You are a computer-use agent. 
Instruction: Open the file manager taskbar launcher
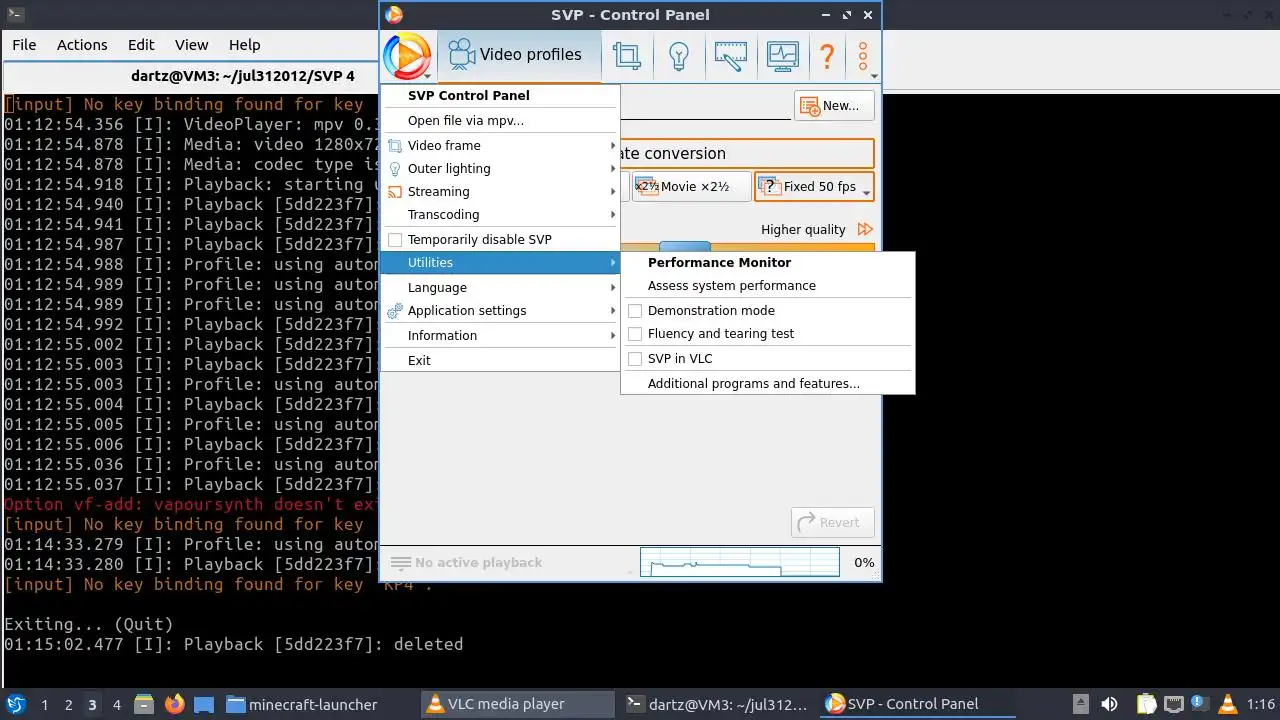(143, 704)
